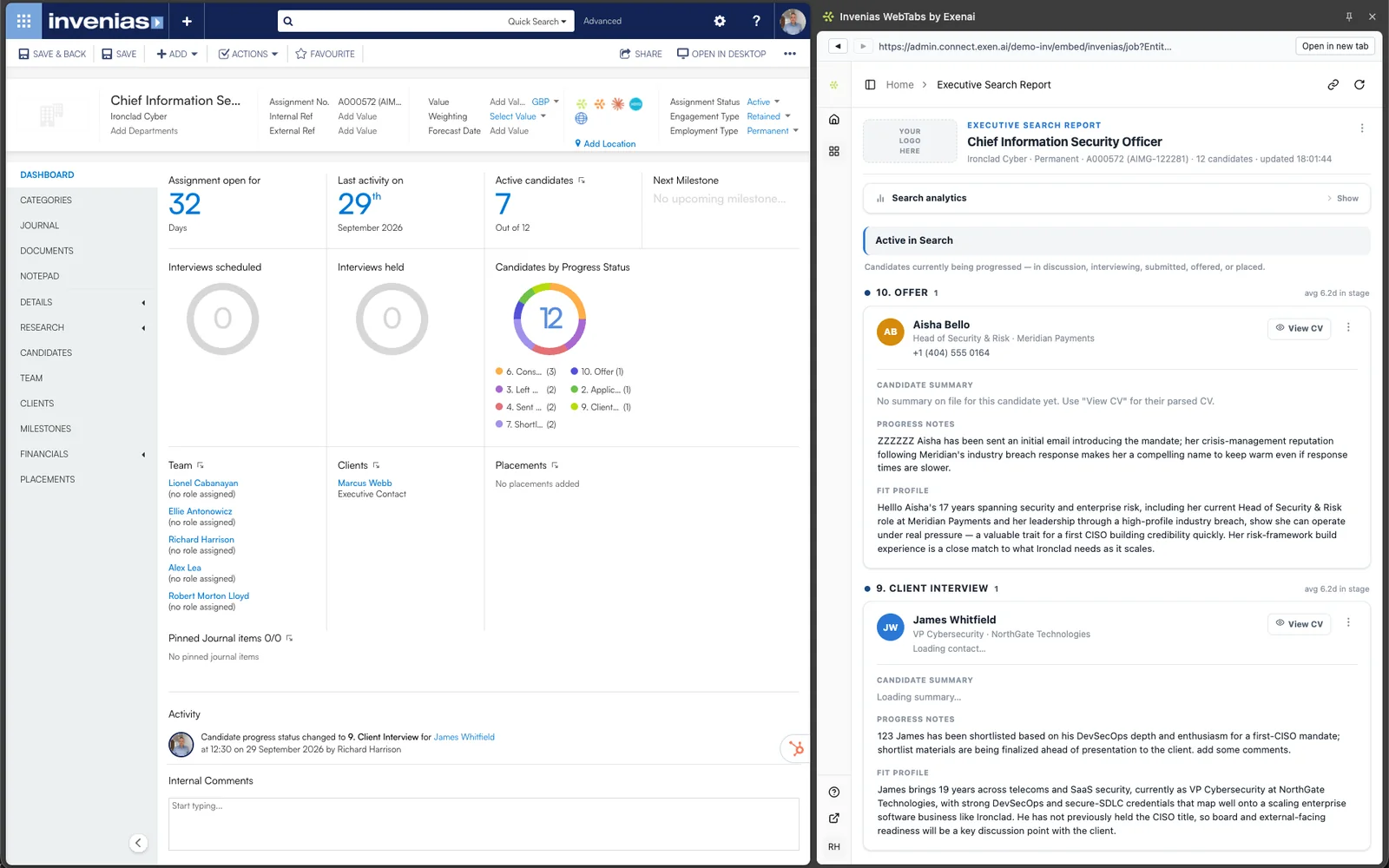Screen dimensions: 1389x868
Task: Open Candidates section
Action: 46,352
